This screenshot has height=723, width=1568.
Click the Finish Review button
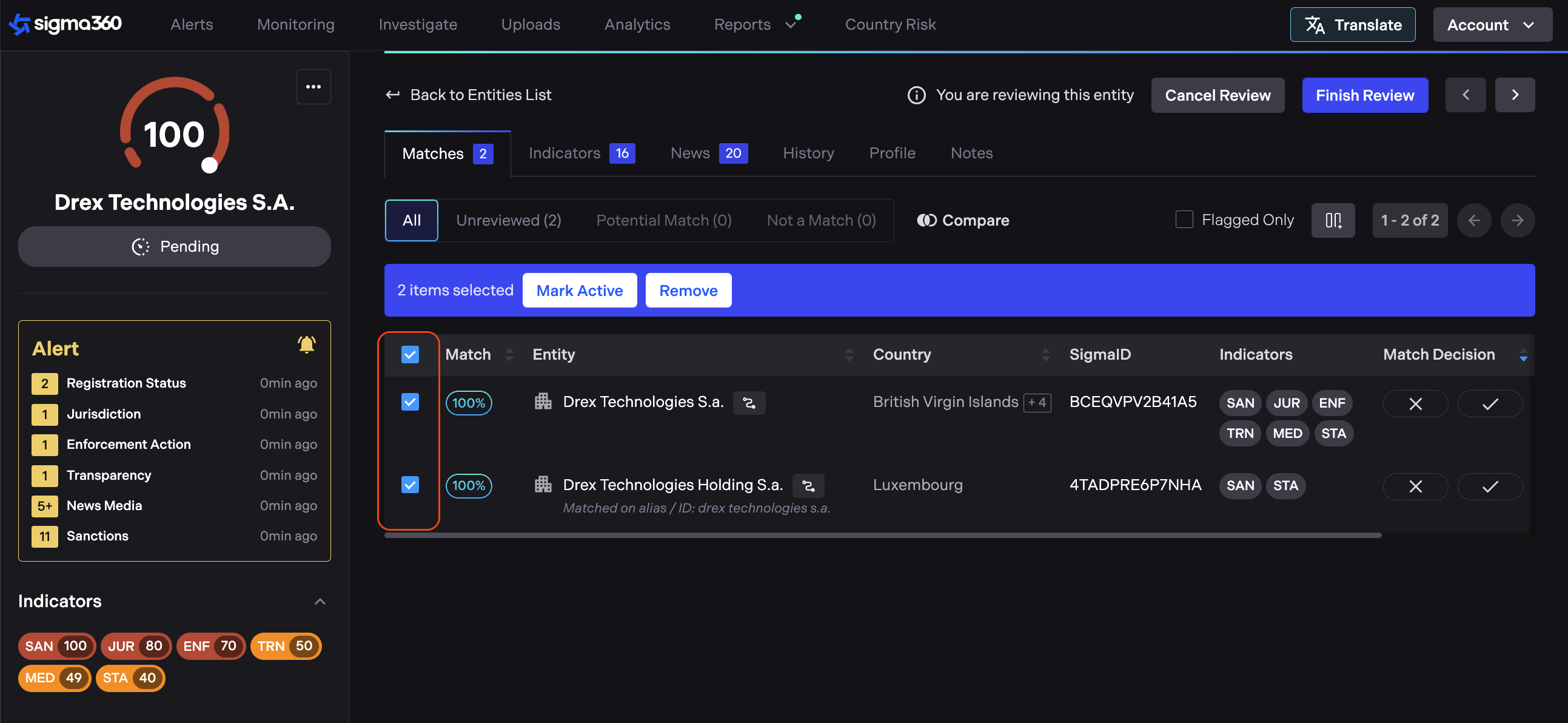coord(1364,95)
